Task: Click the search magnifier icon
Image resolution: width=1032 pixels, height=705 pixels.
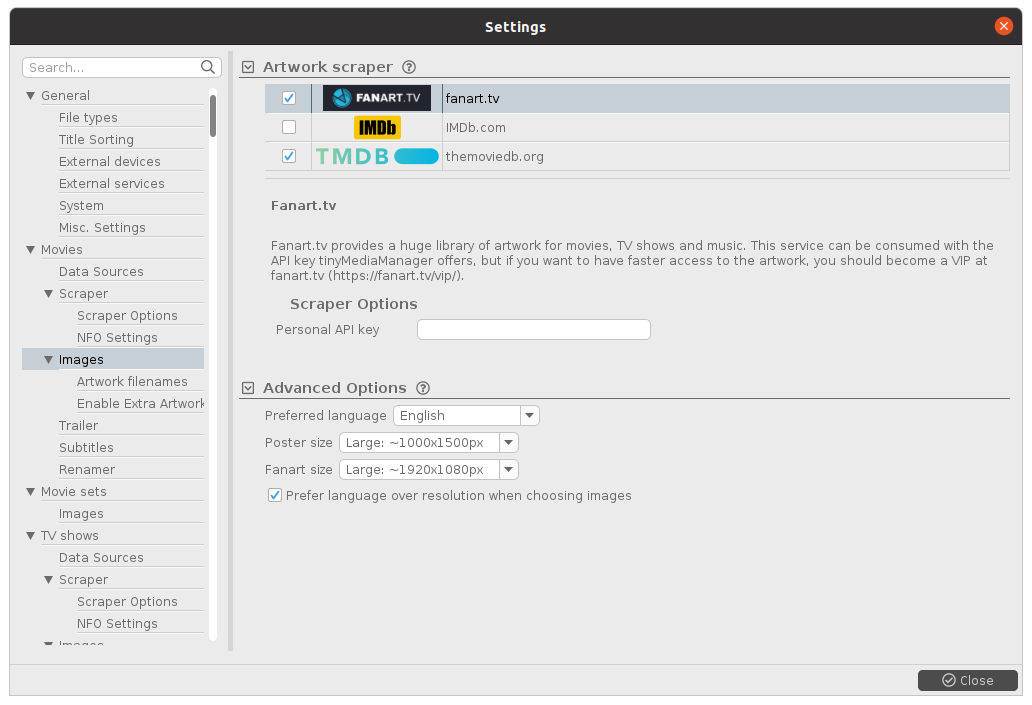Action: point(208,68)
